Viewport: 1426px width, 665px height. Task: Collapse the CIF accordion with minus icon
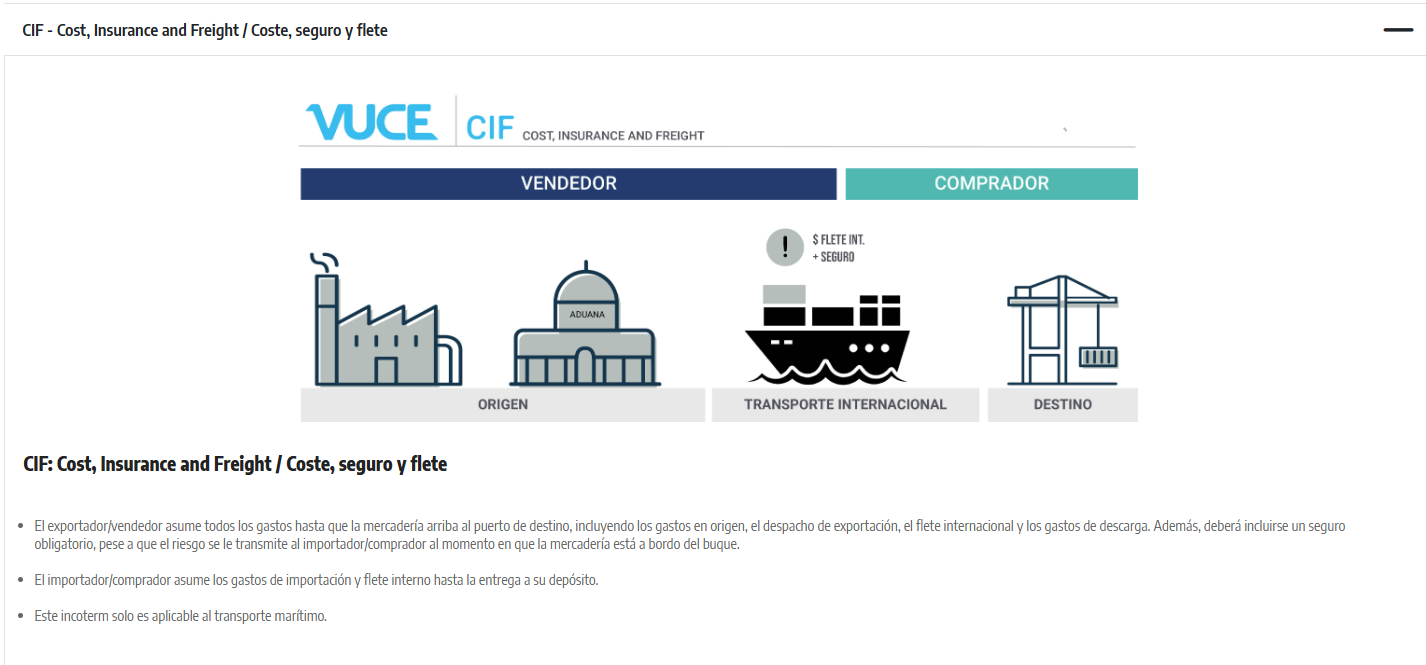coord(1398,30)
